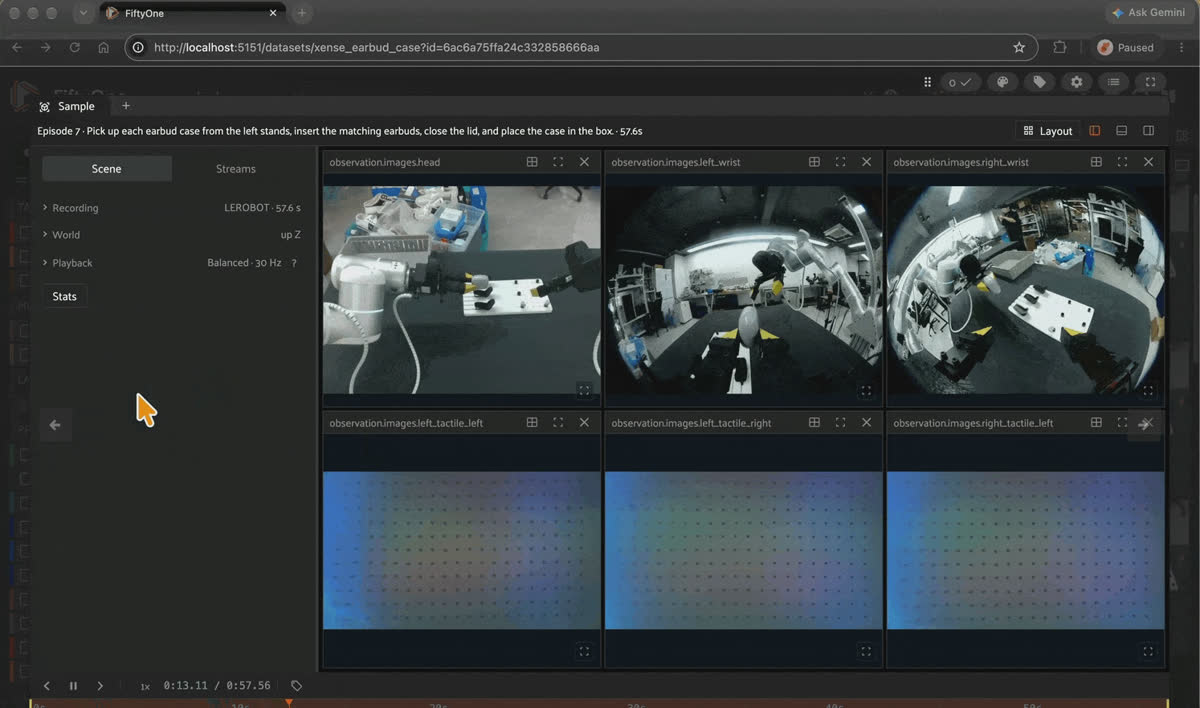
Task: Reload the browser page
Action: pos(74,47)
